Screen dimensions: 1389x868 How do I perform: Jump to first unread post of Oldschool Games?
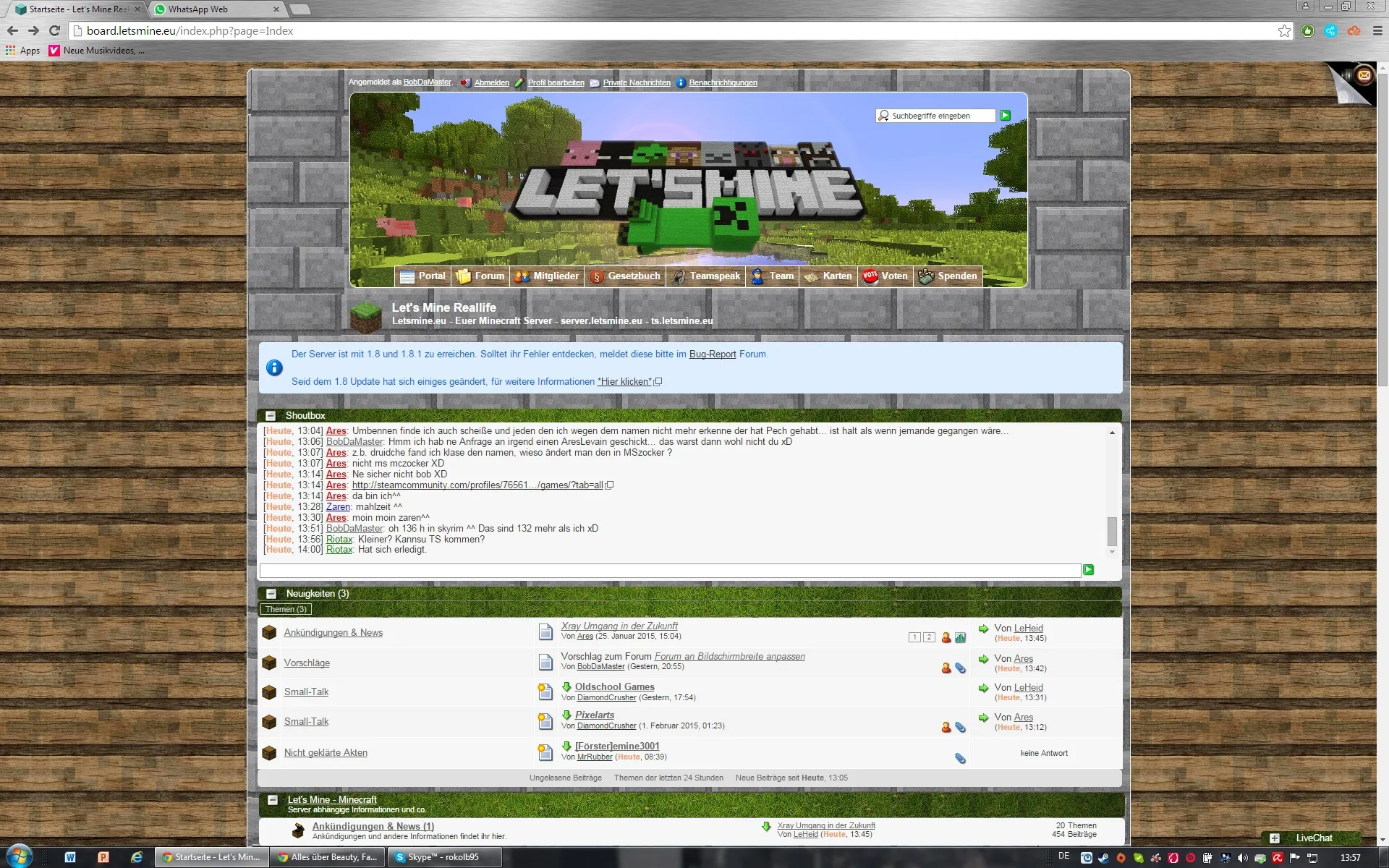(x=566, y=686)
